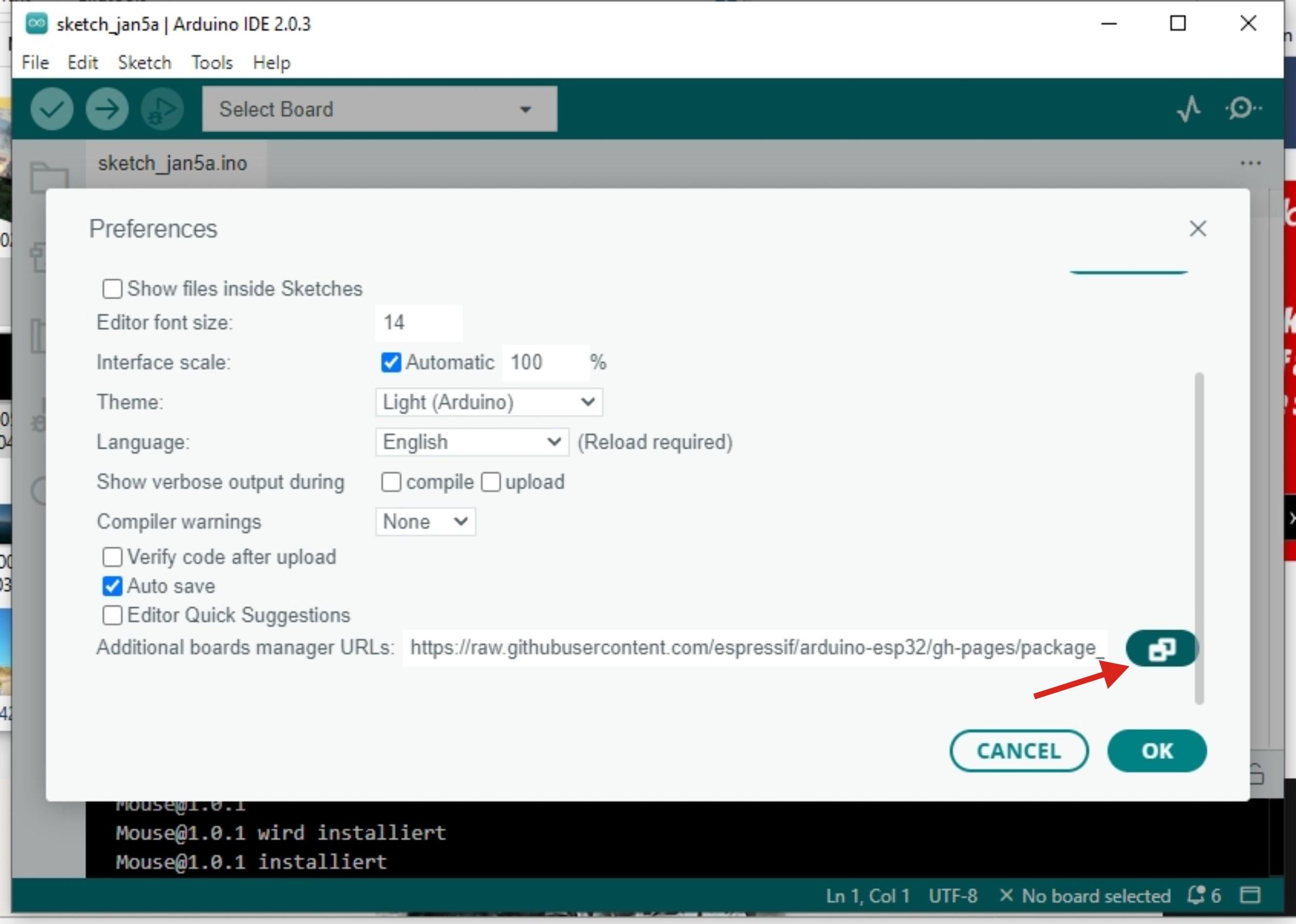Image resolution: width=1296 pixels, height=924 pixels.
Task: Open the Compiler warnings dropdown
Action: pos(425,522)
